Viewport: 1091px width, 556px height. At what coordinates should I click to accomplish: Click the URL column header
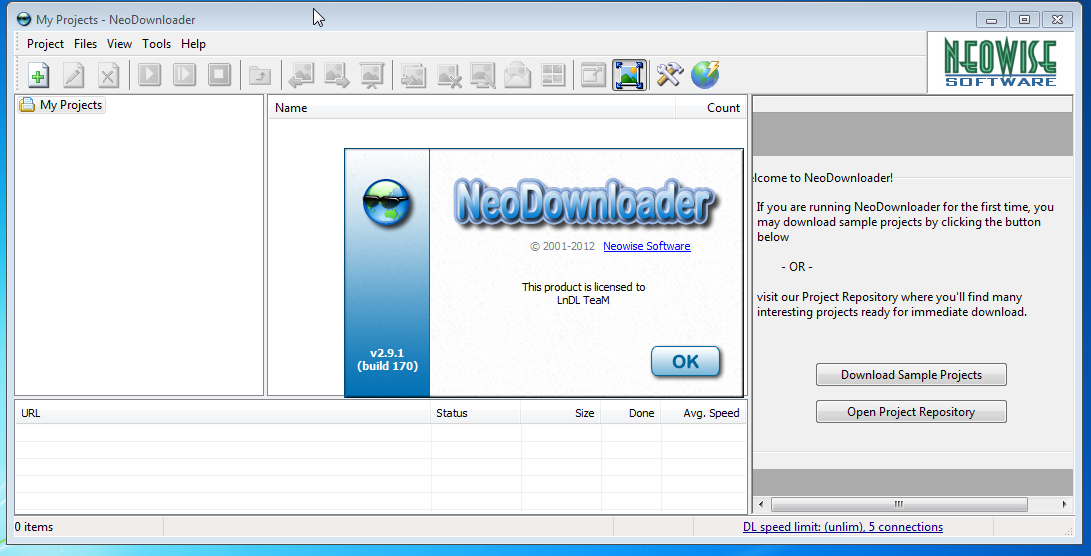(x=223, y=413)
